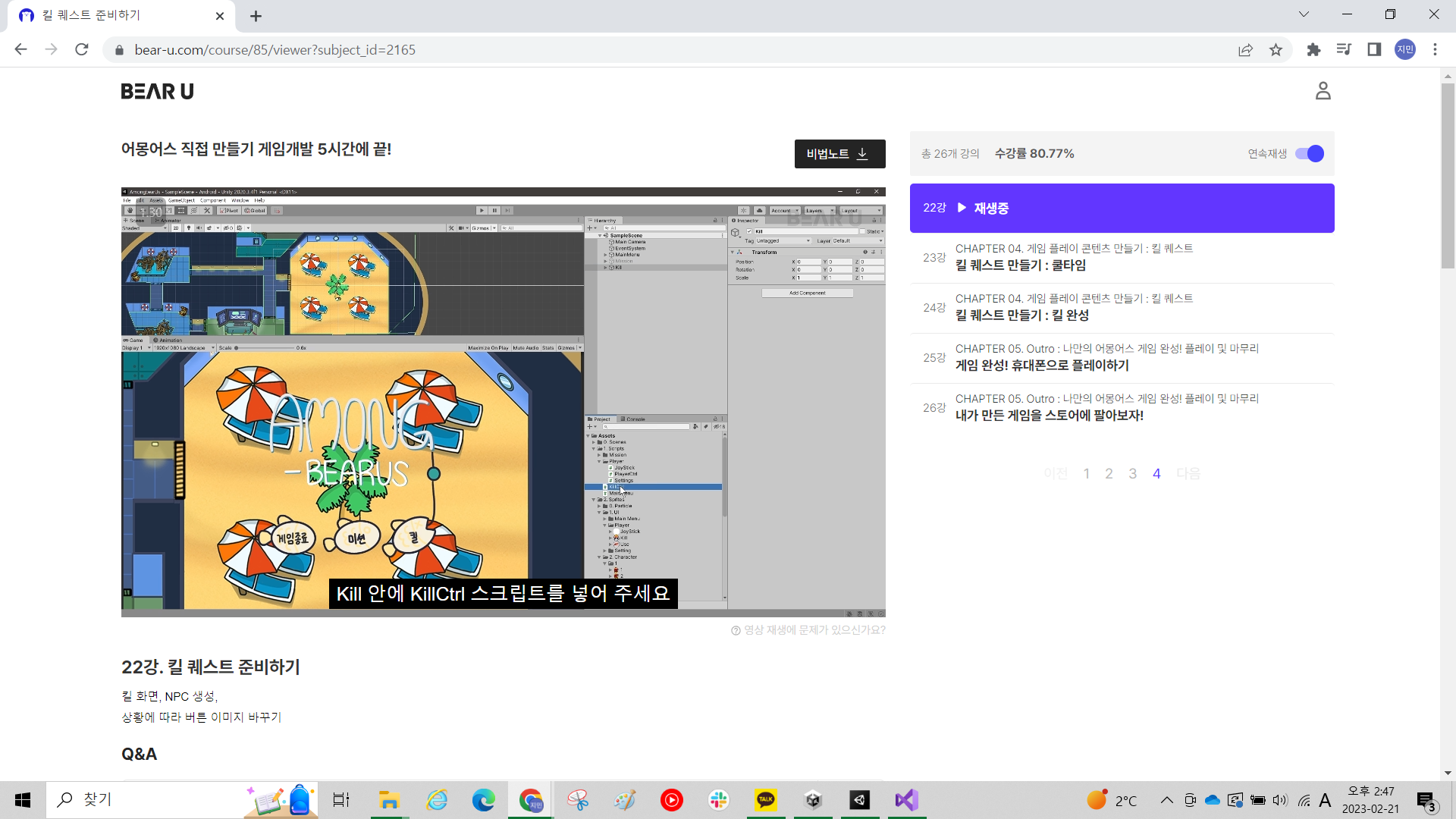Click the share page icon
The height and width of the screenshot is (819, 1456).
pyautogui.click(x=1245, y=50)
